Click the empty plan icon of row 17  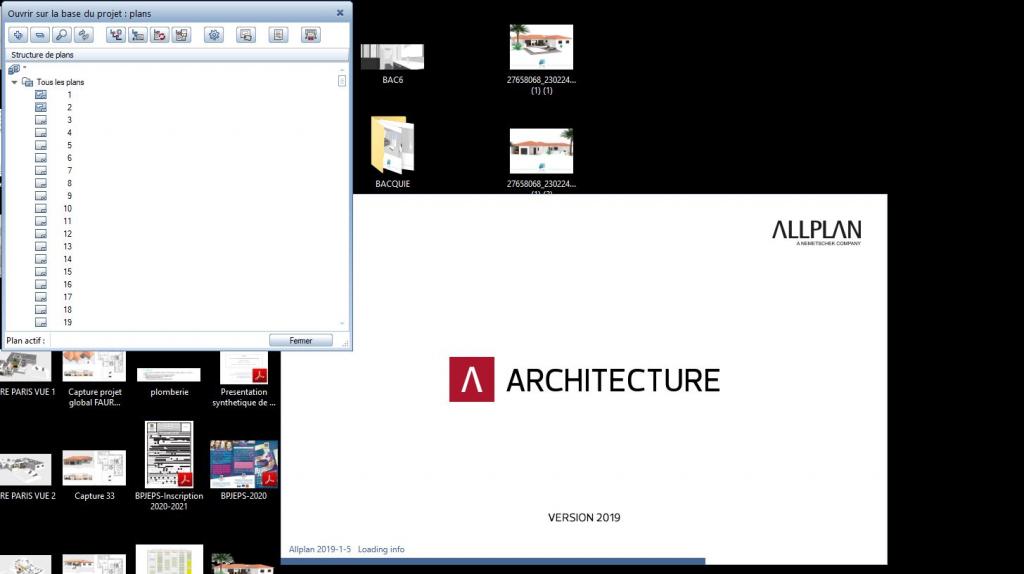(x=40, y=296)
